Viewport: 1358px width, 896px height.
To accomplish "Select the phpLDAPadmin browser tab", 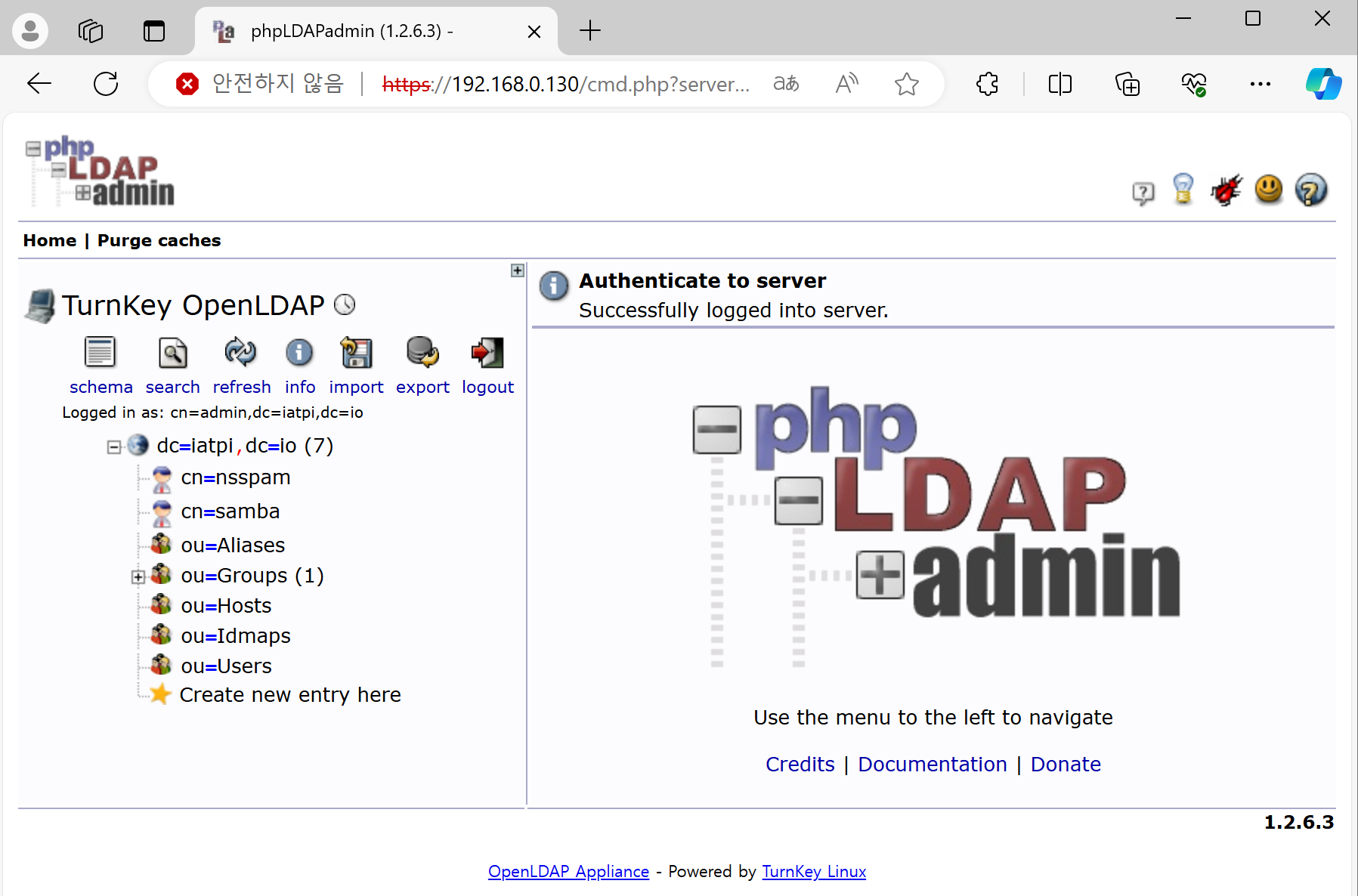I will pyautogui.click(x=376, y=31).
